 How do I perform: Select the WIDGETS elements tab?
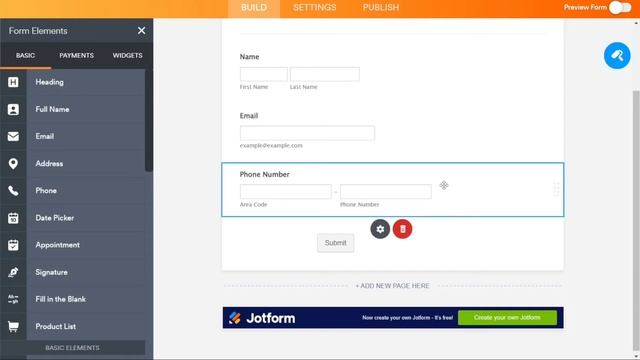(x=127, y=56)
